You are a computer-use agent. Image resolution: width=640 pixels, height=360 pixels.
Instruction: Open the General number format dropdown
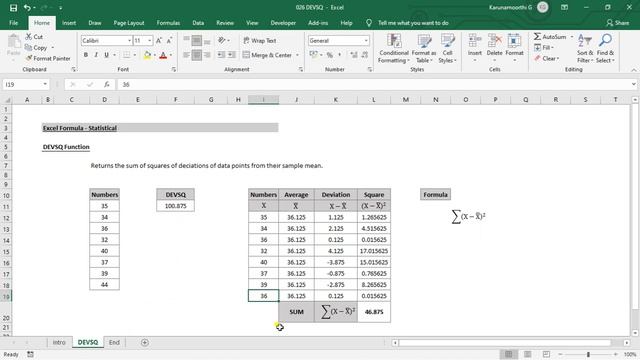point(366,41)
